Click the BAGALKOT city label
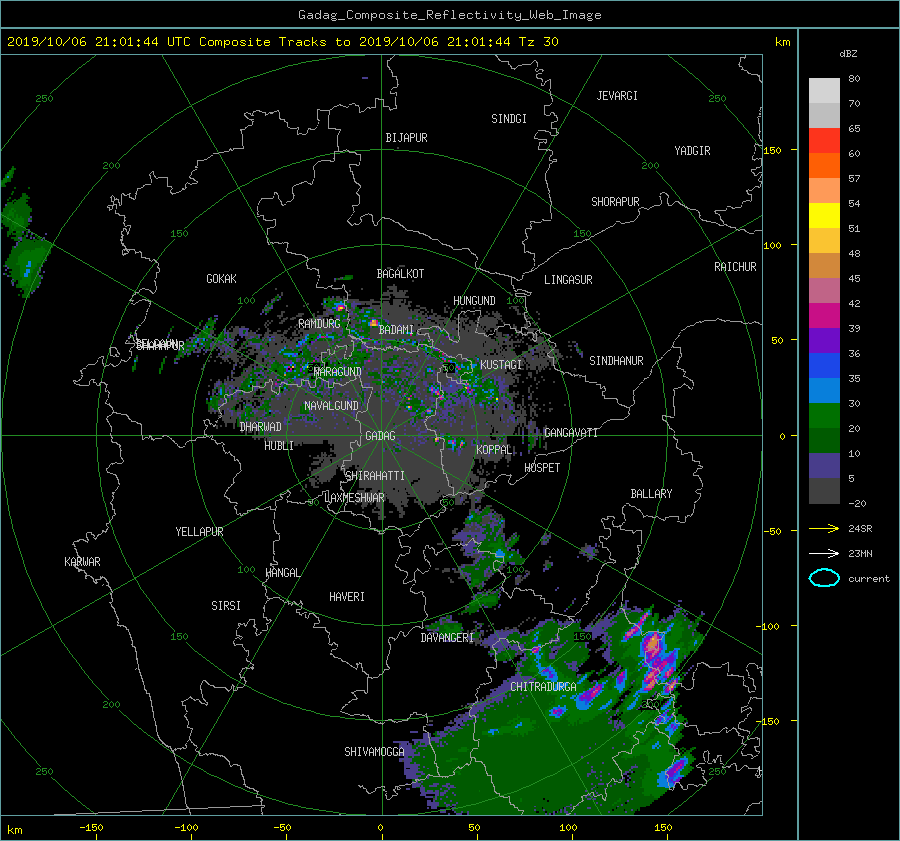 click(400, 274)
